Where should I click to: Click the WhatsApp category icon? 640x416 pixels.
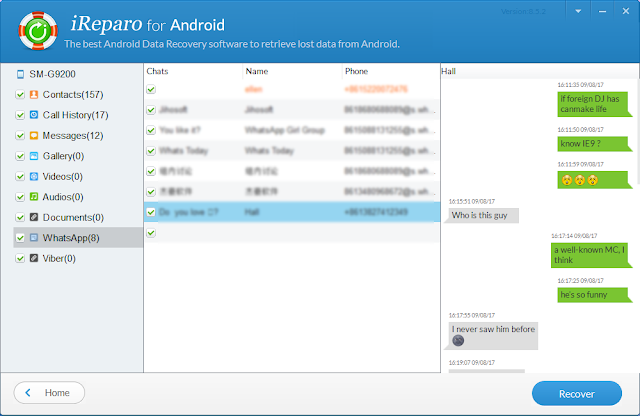click(x=34, y=238)
